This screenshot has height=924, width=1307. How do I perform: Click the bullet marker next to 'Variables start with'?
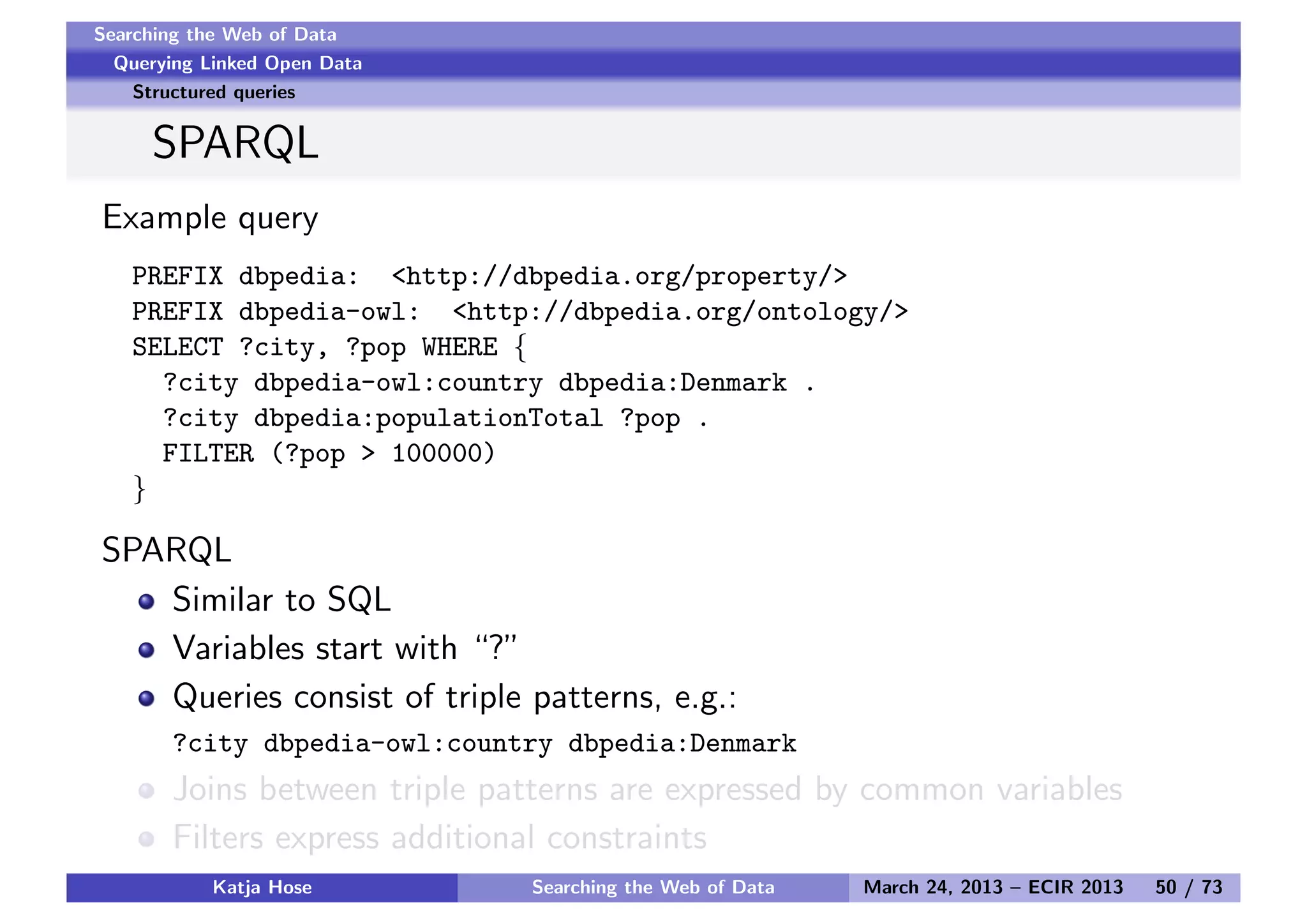[x=146, y=650]
